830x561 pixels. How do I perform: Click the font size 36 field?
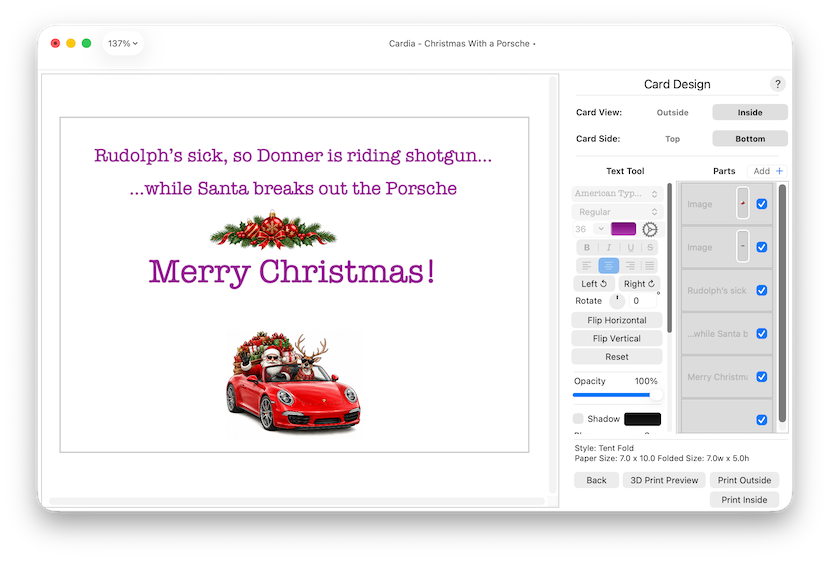pos(583,229)
